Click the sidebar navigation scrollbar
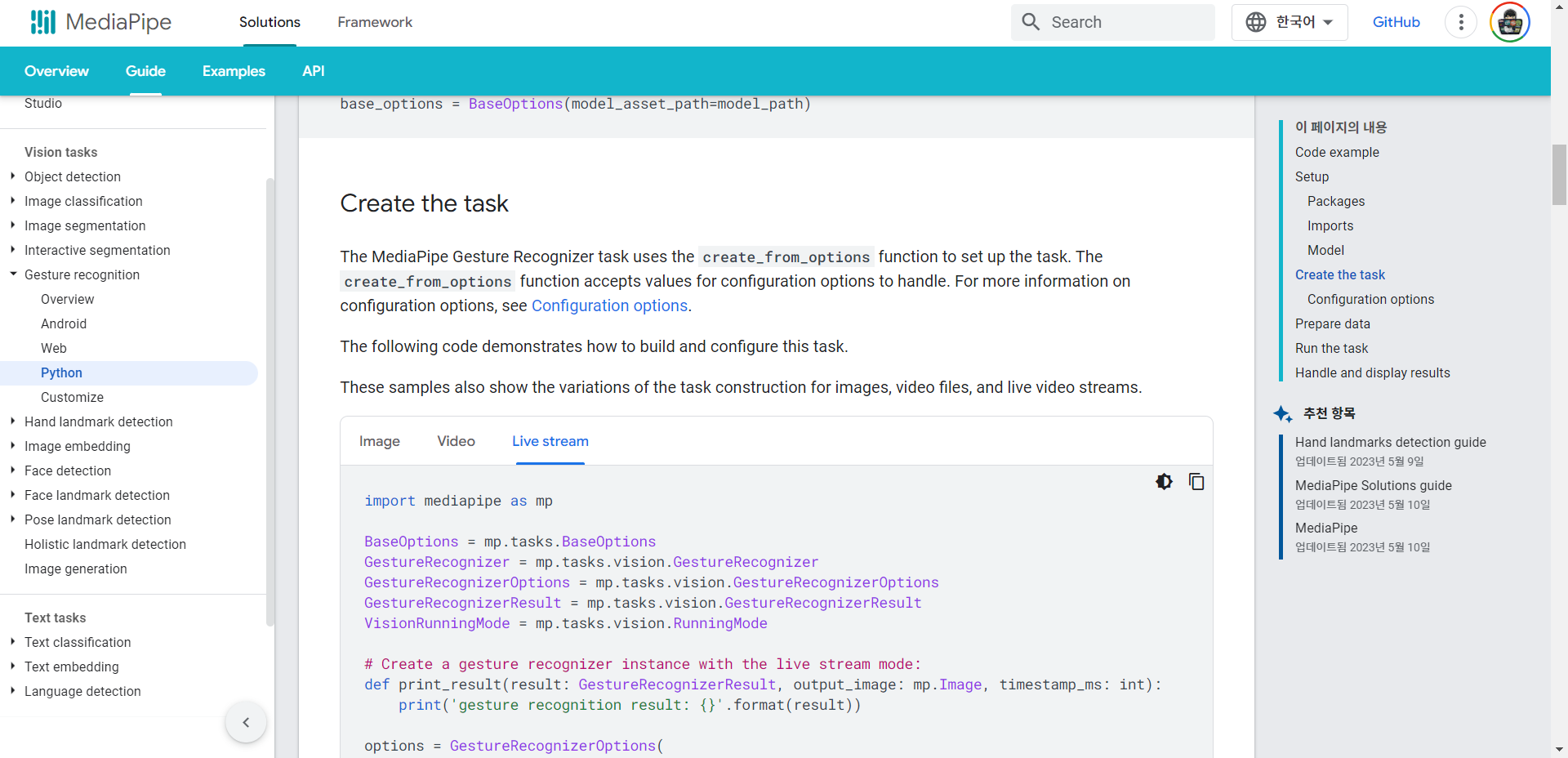 [269, 402]
